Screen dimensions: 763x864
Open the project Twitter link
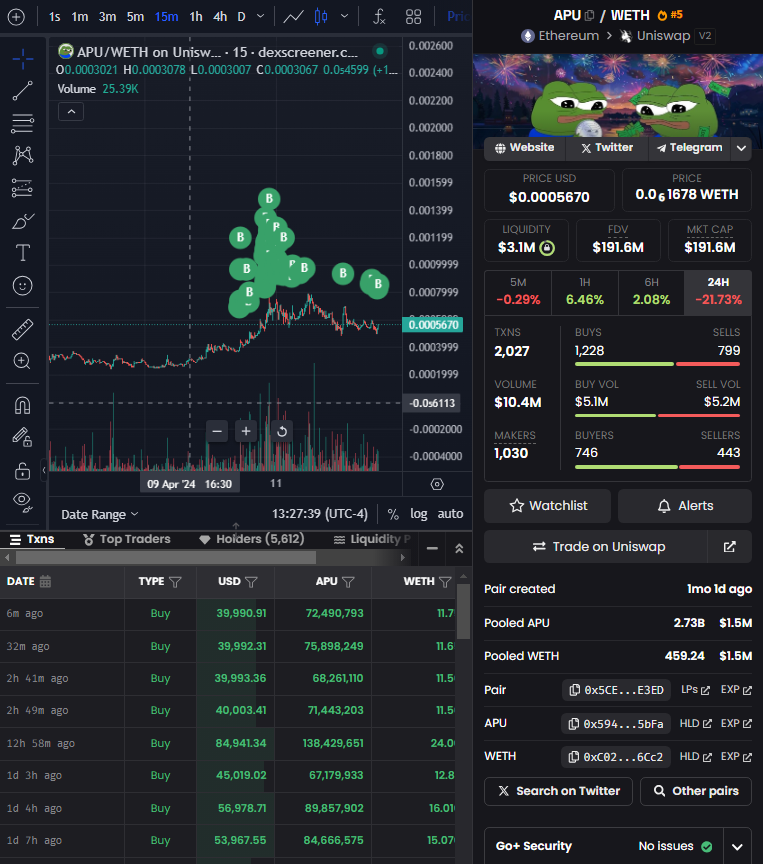607,148
